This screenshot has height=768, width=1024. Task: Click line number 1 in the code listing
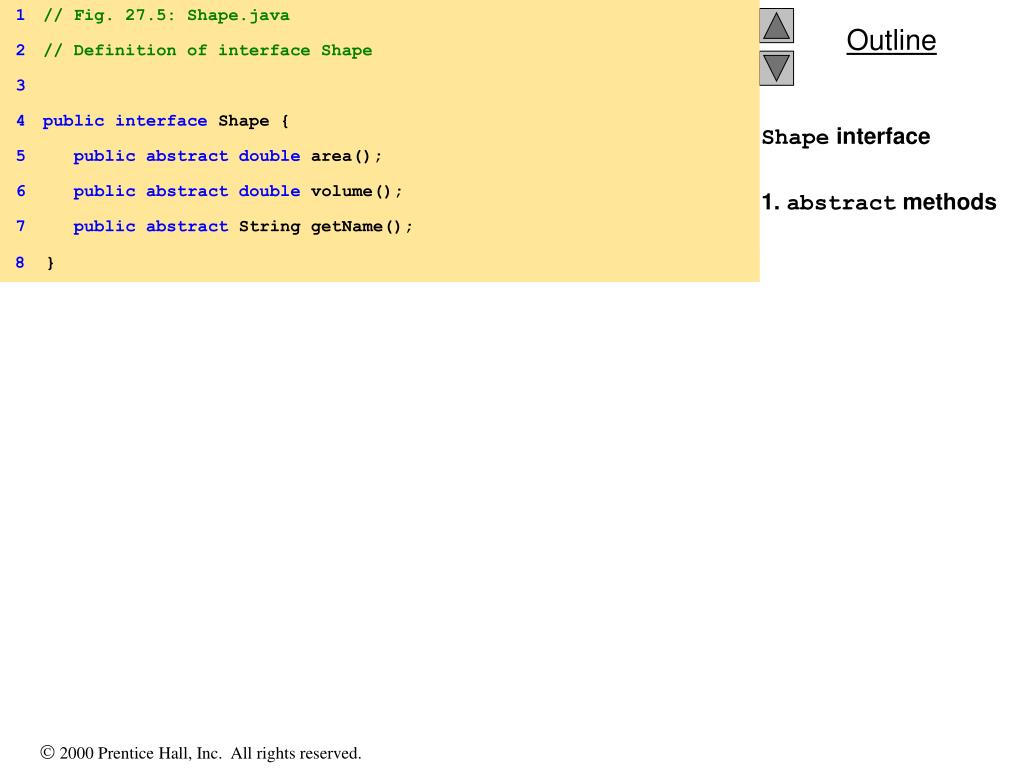[20, 15]
